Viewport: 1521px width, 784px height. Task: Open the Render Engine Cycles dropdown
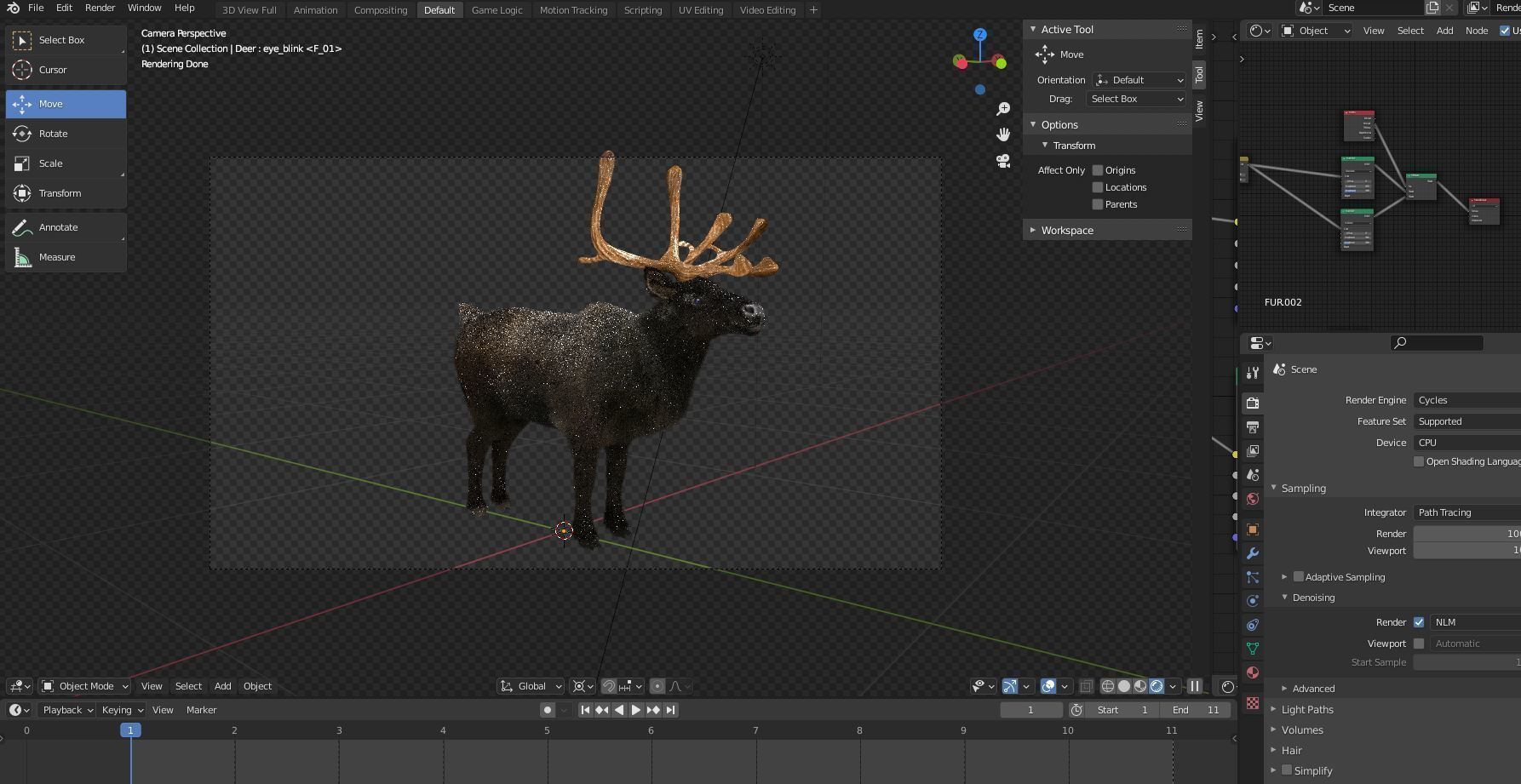pos(1466,400)
